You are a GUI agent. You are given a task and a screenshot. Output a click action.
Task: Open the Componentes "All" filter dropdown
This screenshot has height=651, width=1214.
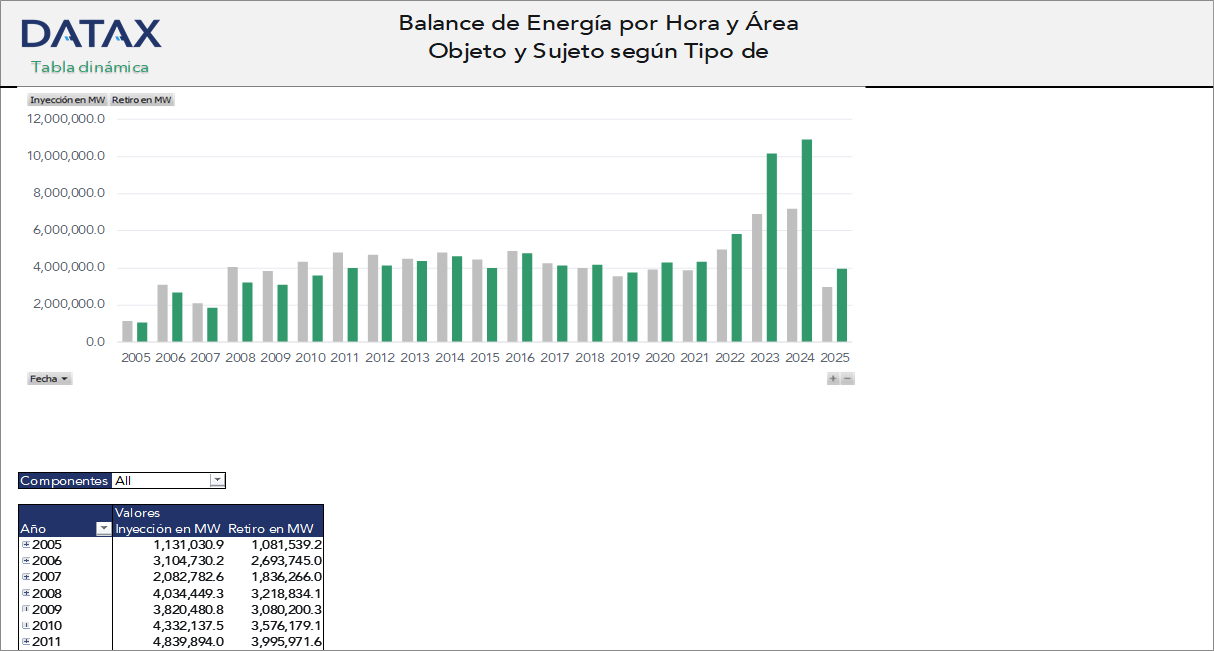[x=218, y=480]
